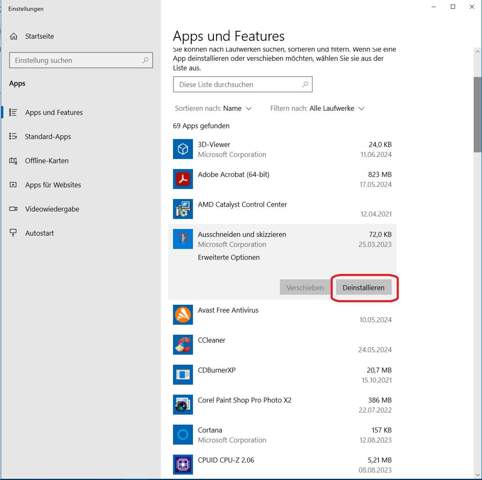Click the magnifier in Diese Liste durchsuchen box

click(x=305, y=84)
